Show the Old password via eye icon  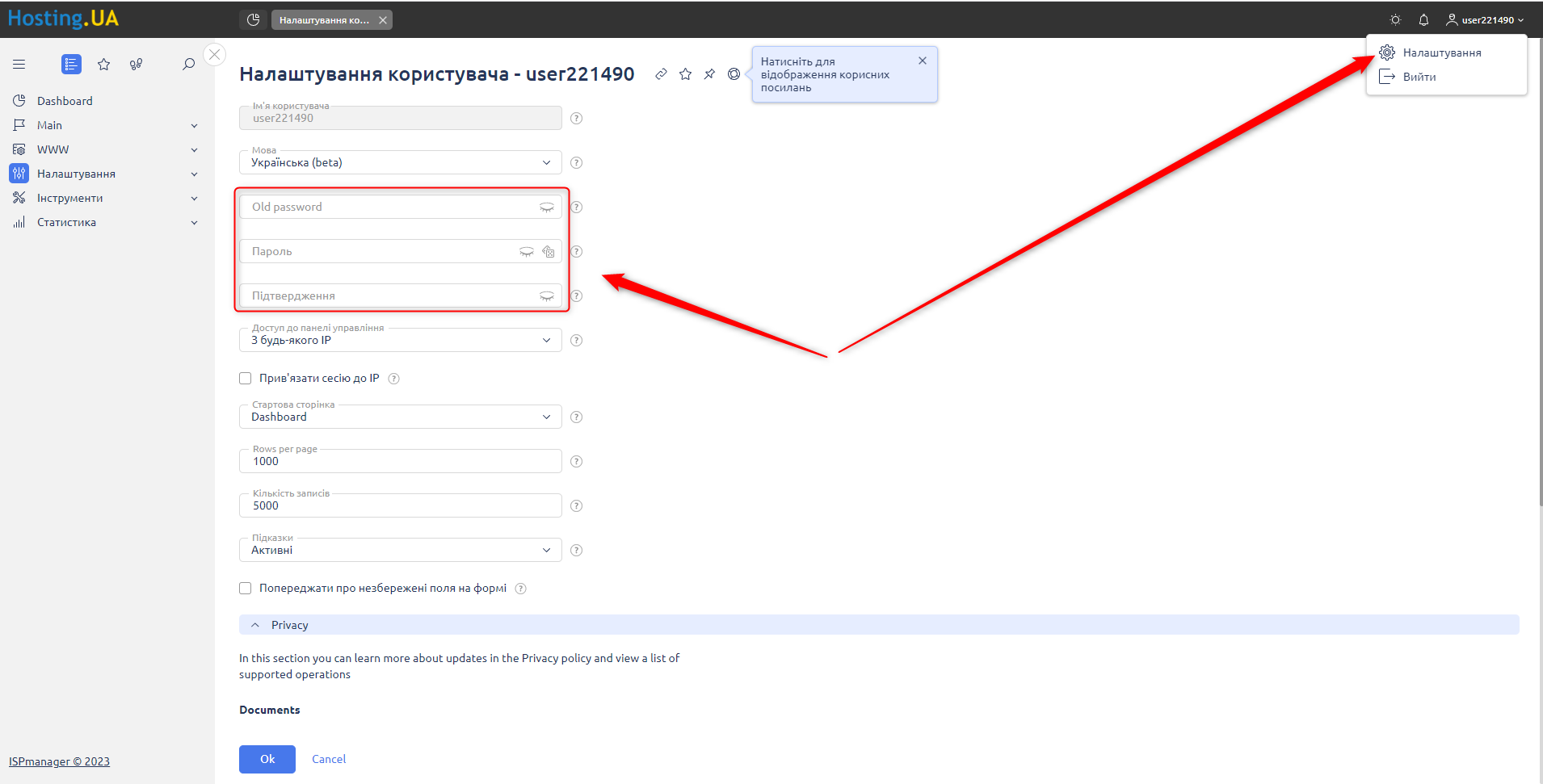point(547,208)
